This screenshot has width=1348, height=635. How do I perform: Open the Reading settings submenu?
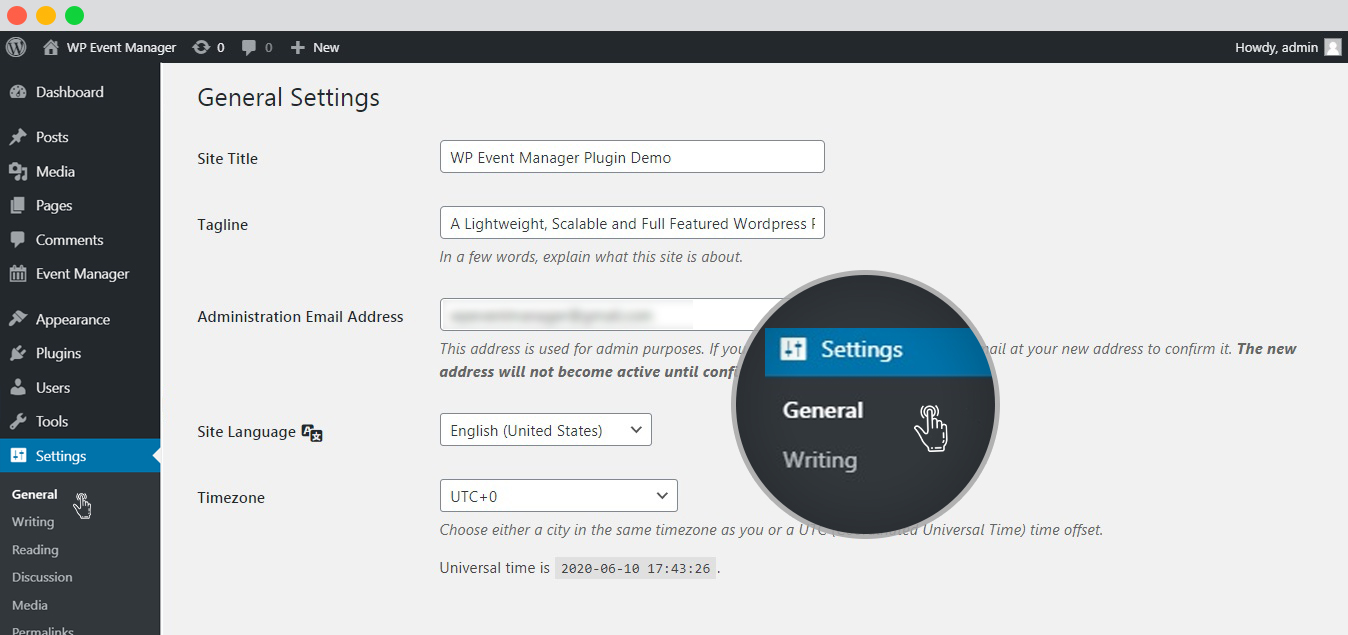[x=35, y=550]
